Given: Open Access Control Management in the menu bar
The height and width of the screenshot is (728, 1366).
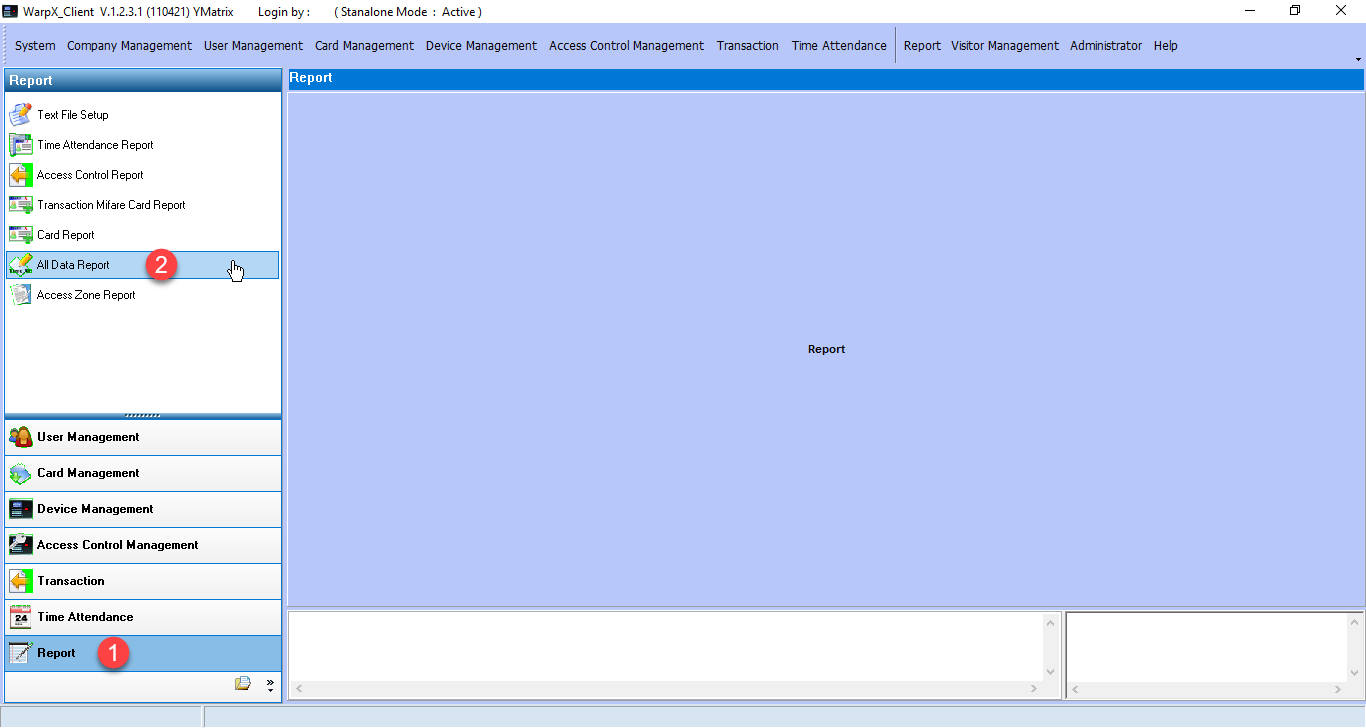Looking at the screenshot, I should pos(627,45).
